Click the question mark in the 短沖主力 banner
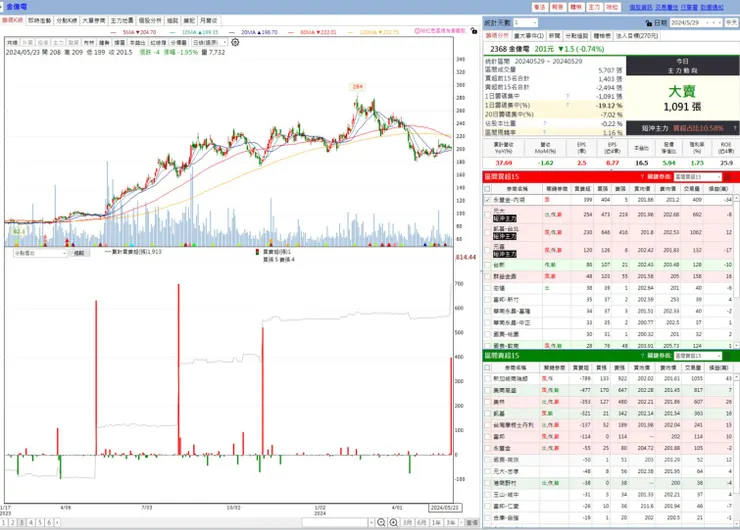Screen dimensions: 740x530 (x=734, y=128)
